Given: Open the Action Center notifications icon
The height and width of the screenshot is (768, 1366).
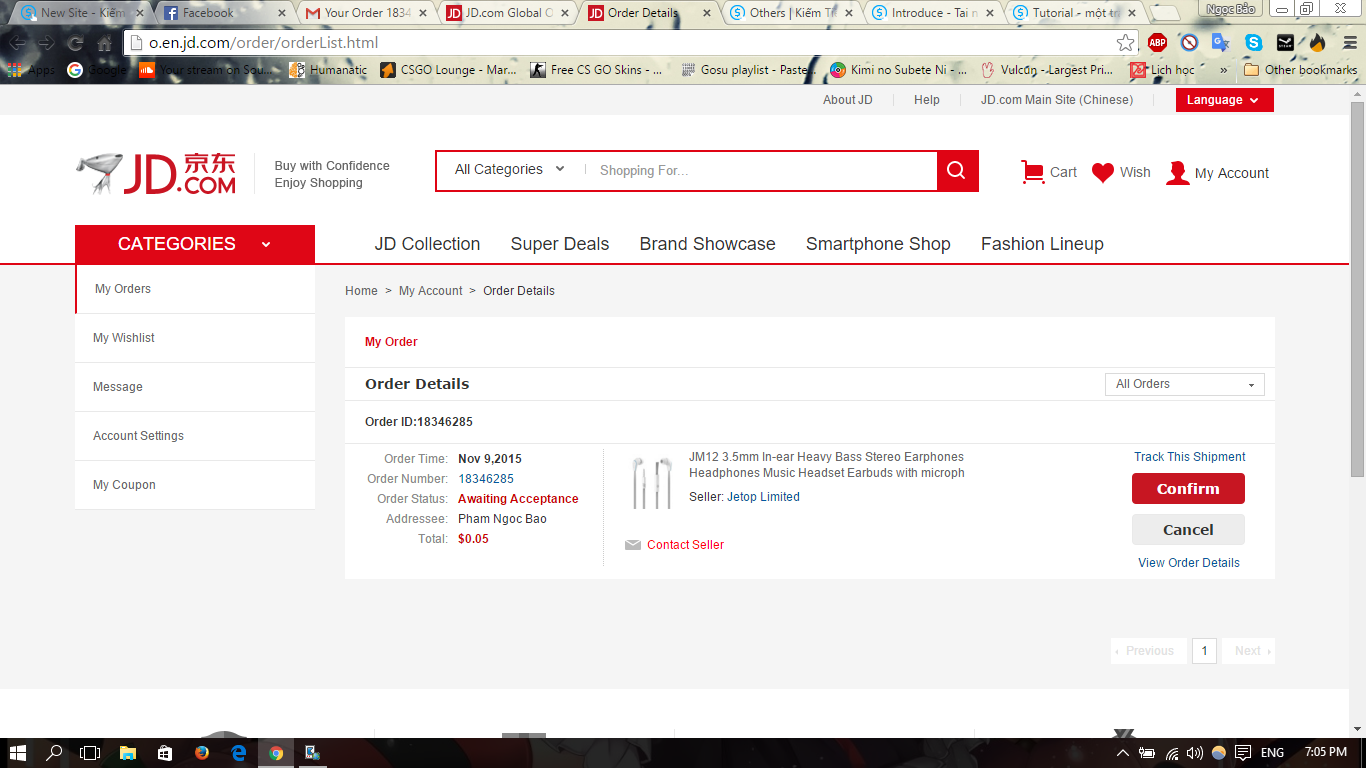Looking at the screenshot, I should (x=1243, y=753).
